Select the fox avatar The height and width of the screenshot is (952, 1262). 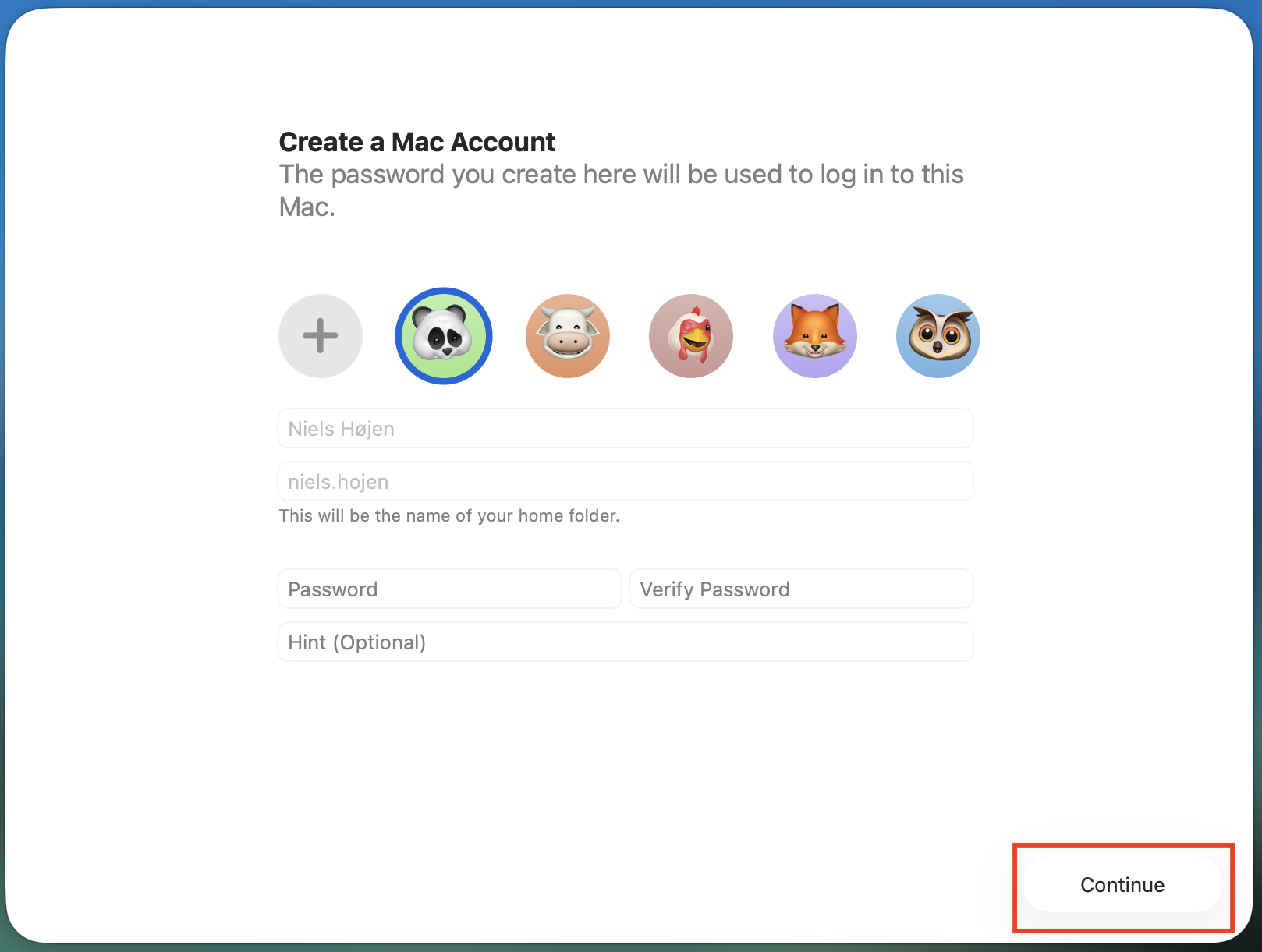click(814, 336)
